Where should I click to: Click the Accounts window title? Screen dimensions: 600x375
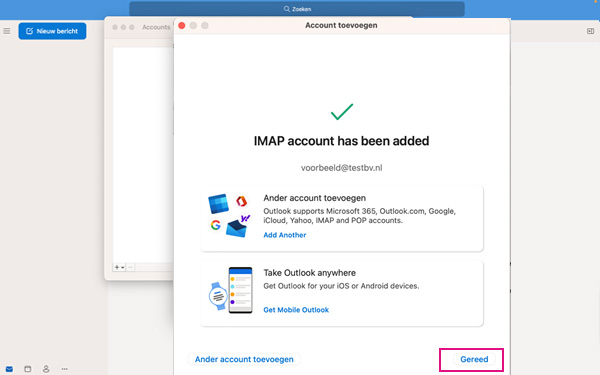[156, 27]
